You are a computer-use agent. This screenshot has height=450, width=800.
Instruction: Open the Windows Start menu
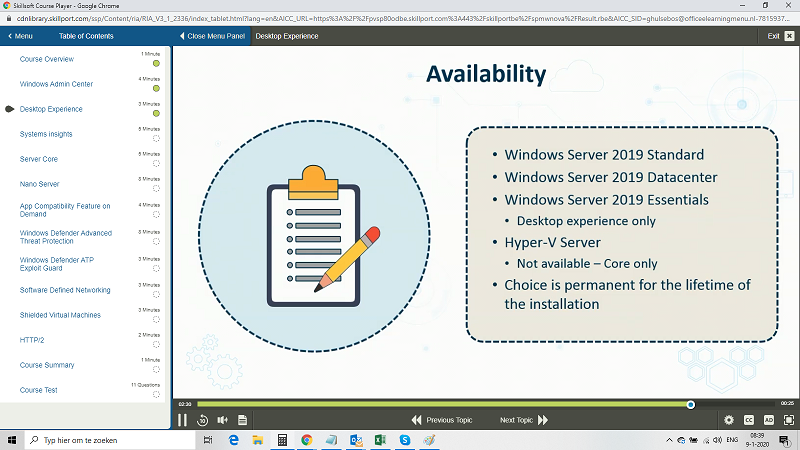12,440
